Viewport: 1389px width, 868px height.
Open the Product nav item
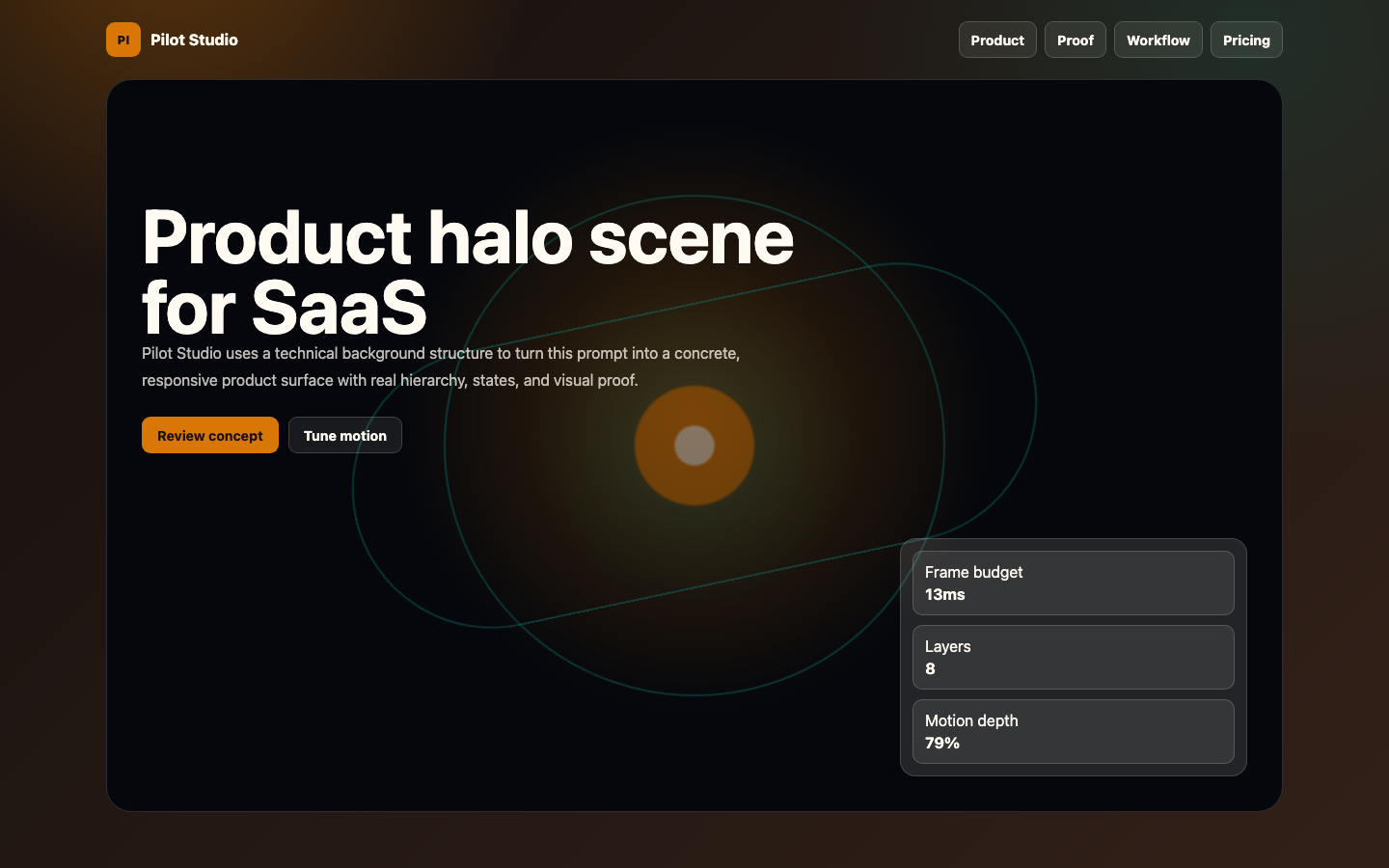[997, 40]
